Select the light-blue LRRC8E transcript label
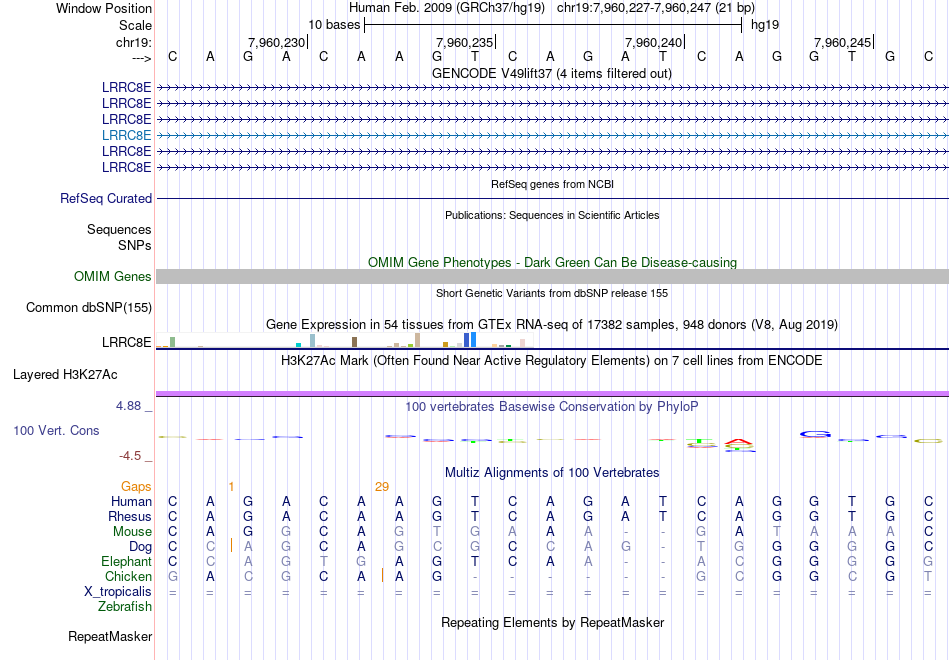The width and height of the screenshot is (950, 660). [x=126, y=135]
